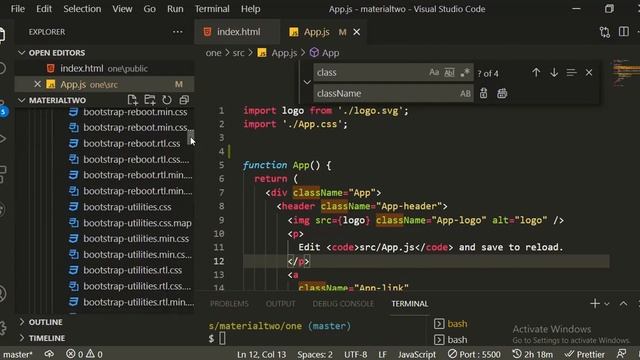Open the Selection menu

(x=82, y=9)
